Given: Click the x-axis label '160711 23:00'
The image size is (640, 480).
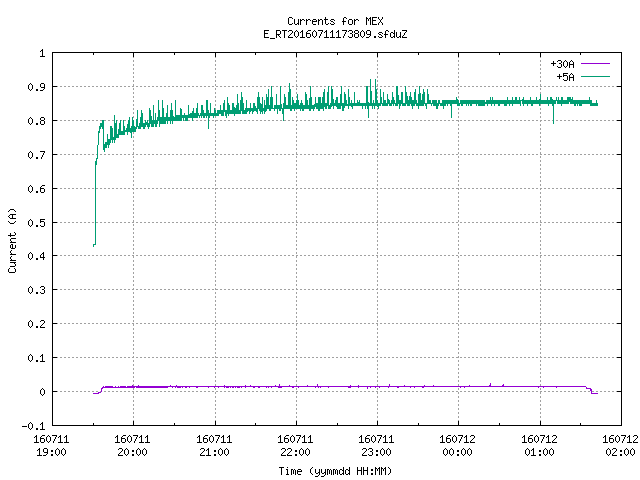Looking at the screenshot, I should [x=376, y=445].
